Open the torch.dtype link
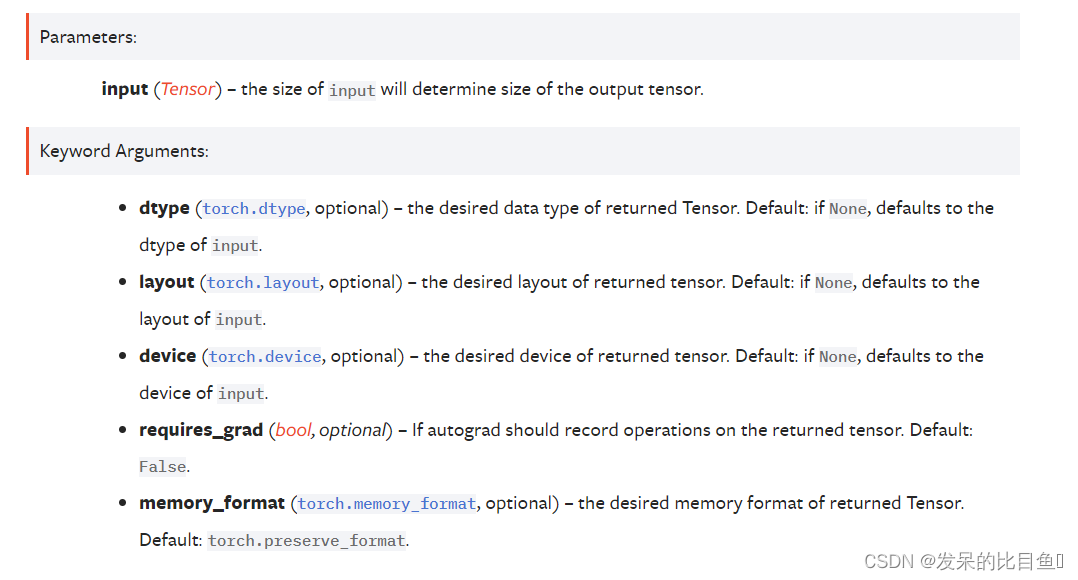Viewport: 1078px width, 580px height. (x=254, y=209)
